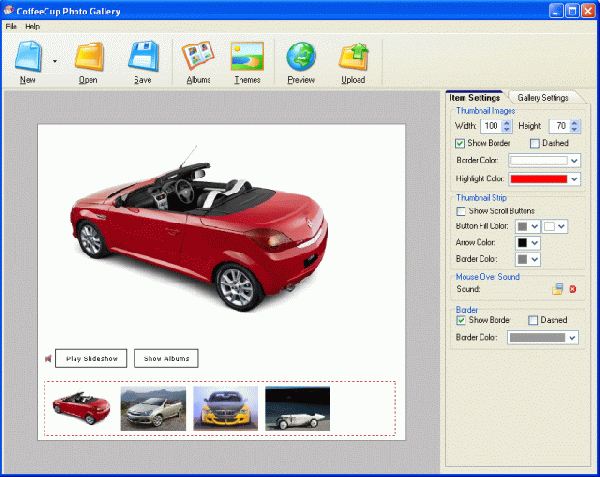
Task: Browse for a MouseOver sound file
Action: tap(558, 289)
